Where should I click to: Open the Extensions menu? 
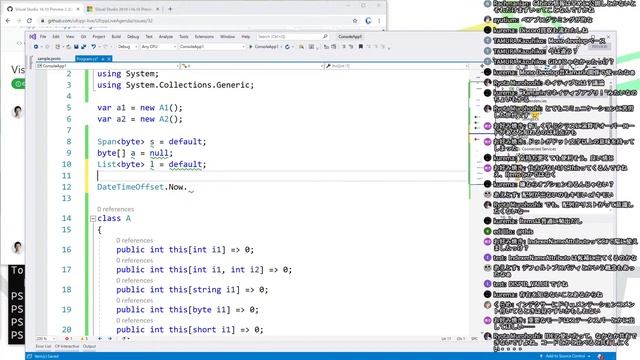coord(204,37)
